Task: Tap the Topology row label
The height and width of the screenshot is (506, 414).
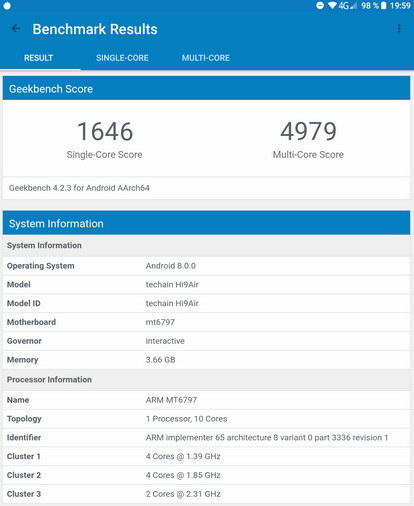Action: pos(24,419)
